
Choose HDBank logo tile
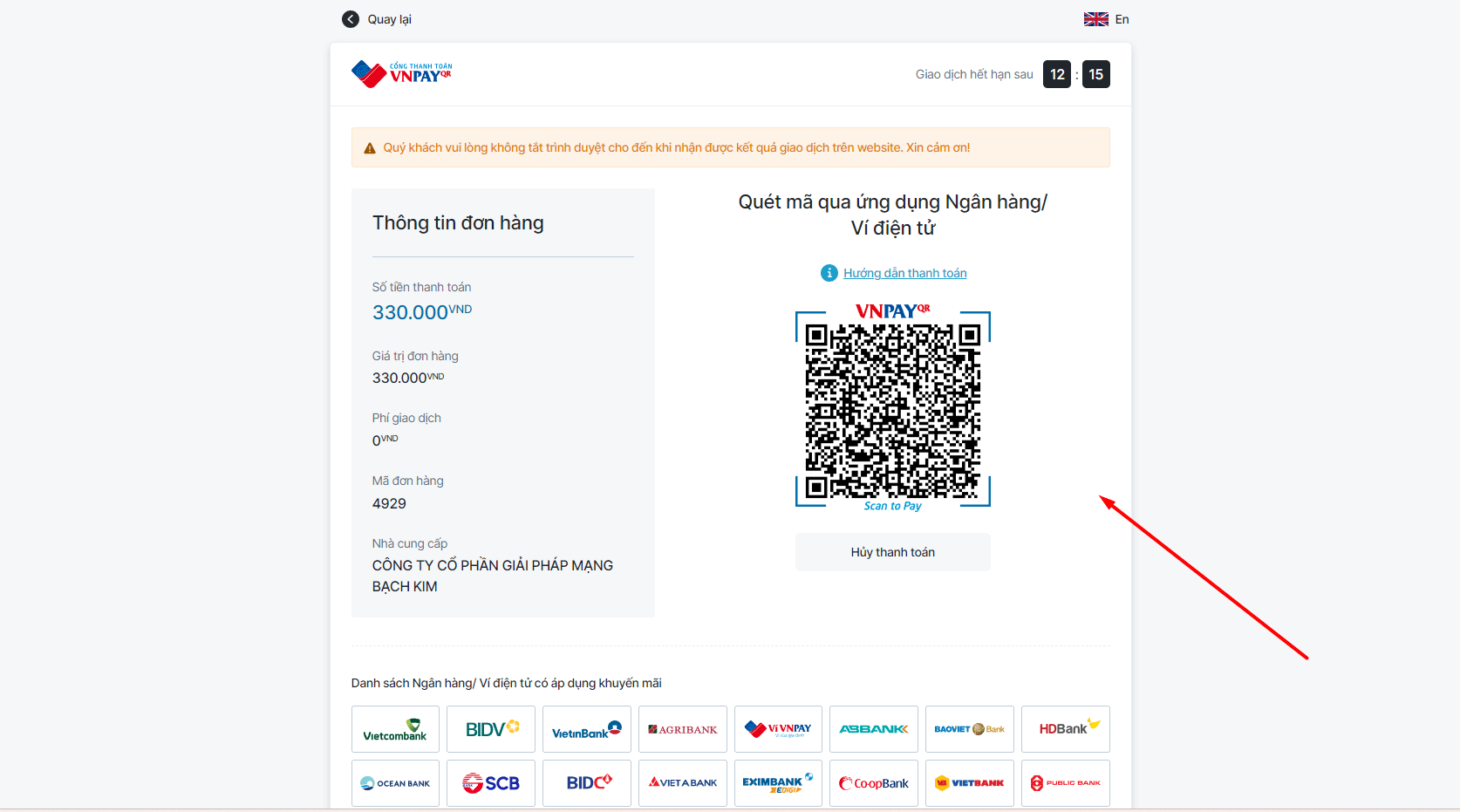[x=1066, y=729]
